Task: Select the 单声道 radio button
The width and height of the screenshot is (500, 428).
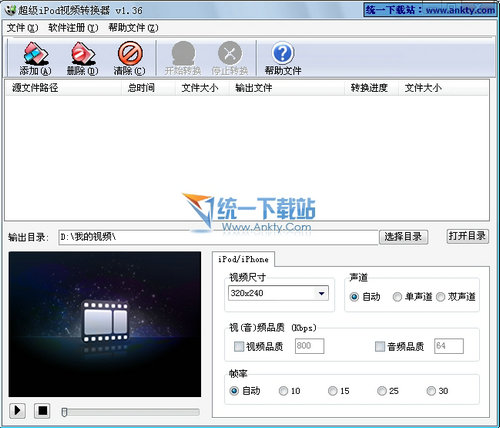Action: click(x=397, y=297)
